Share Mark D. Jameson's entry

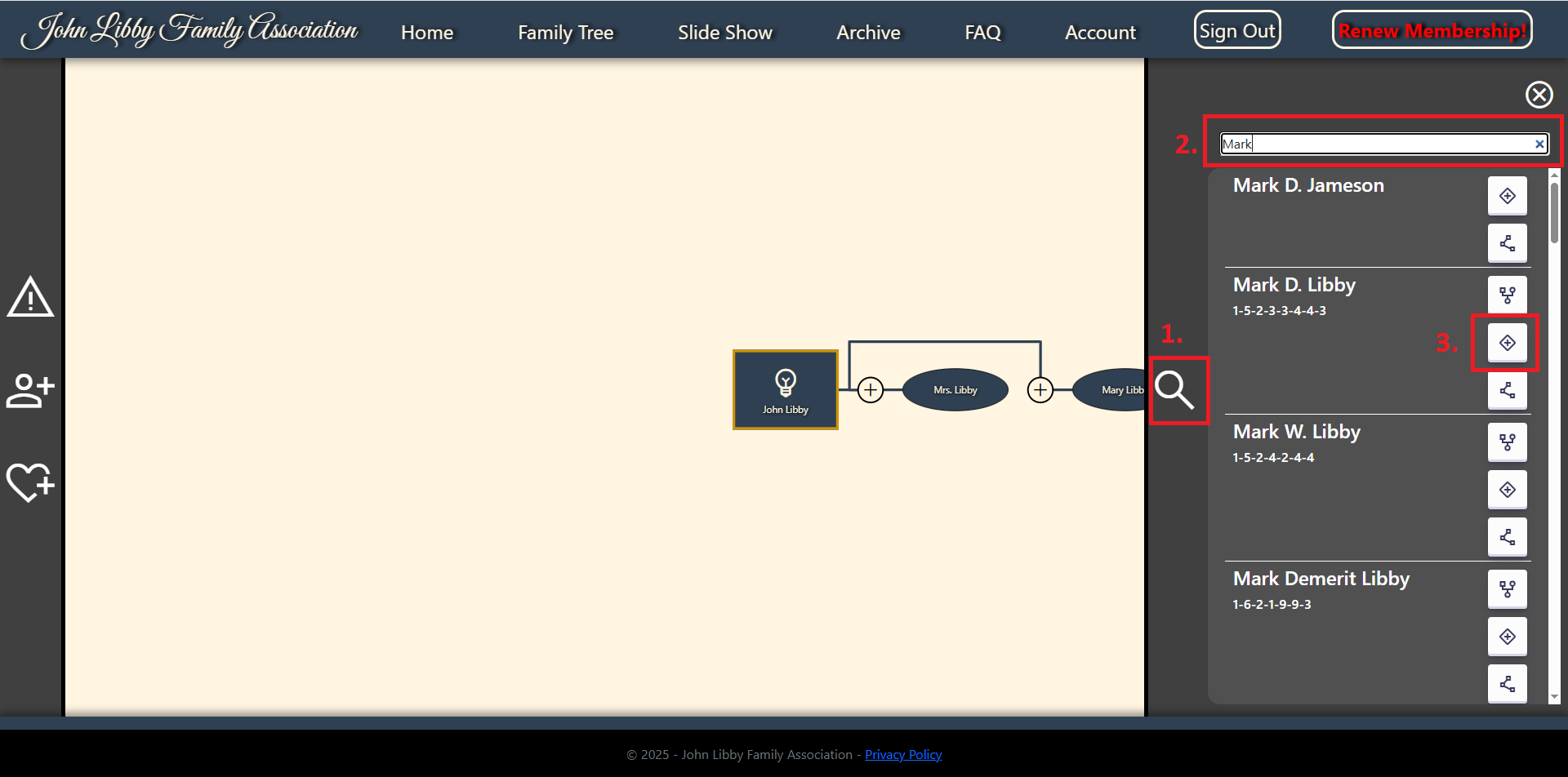click(1508, 243)
